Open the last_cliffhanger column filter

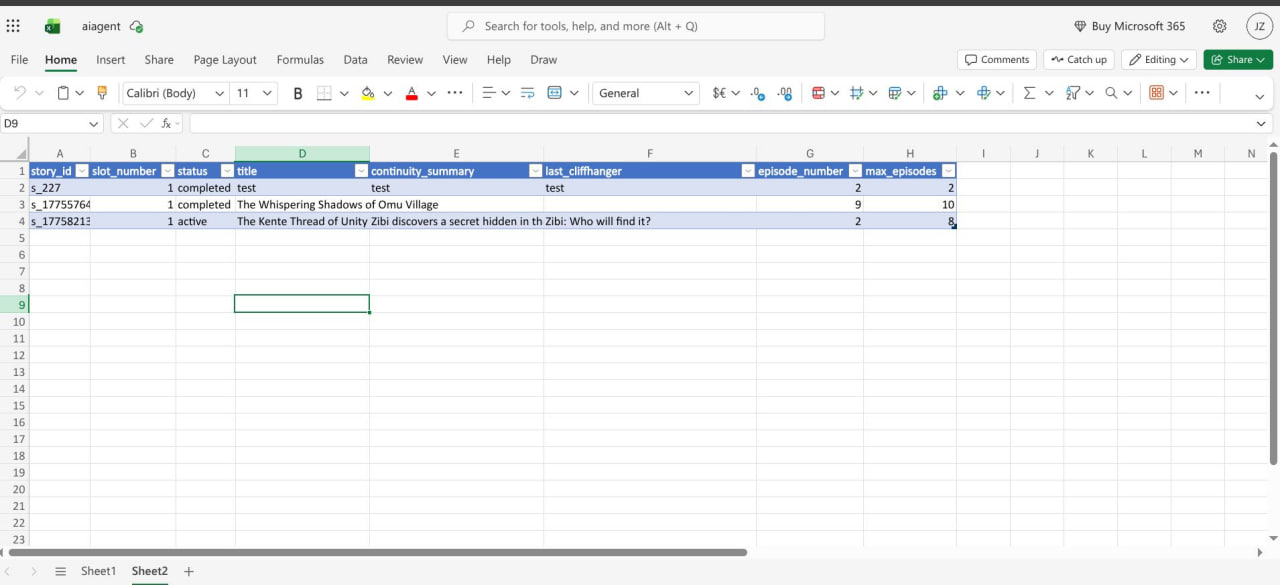[x=748, y=171]
